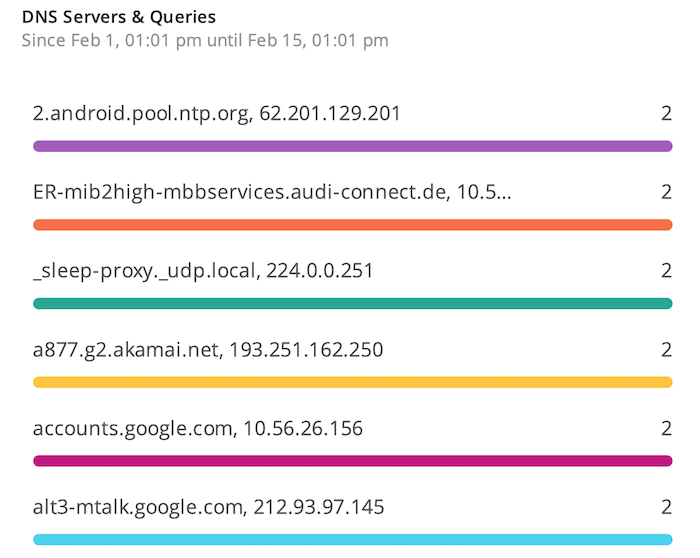
Task: Click the purple bar for android.pool.ntp.org
Action: coord(353,146)
